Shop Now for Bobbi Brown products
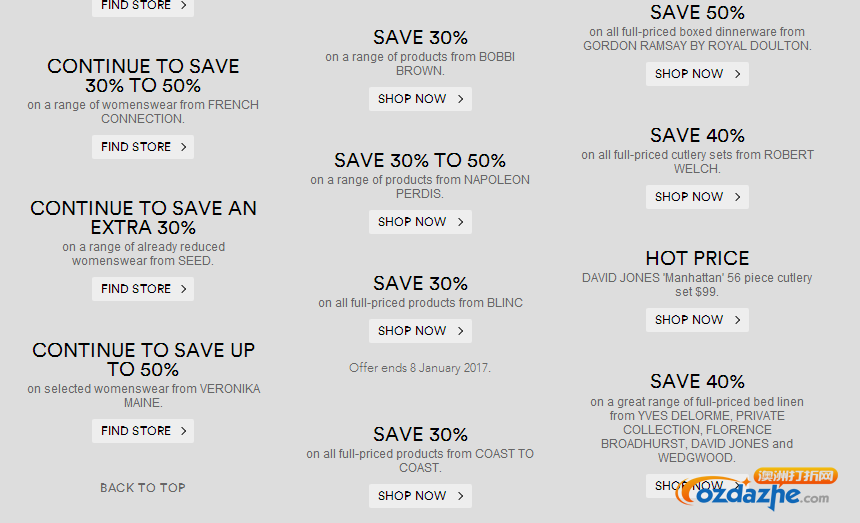The height and width of the screenshot is (523, 860). pyautogui.click(x=420, y=99)
